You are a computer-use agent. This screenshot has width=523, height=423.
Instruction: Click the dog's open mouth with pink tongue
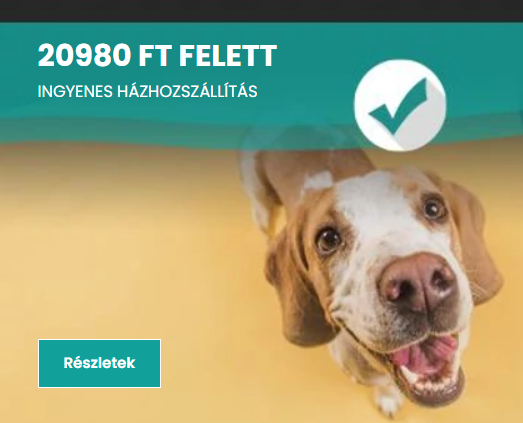click(x=427, y=364)
